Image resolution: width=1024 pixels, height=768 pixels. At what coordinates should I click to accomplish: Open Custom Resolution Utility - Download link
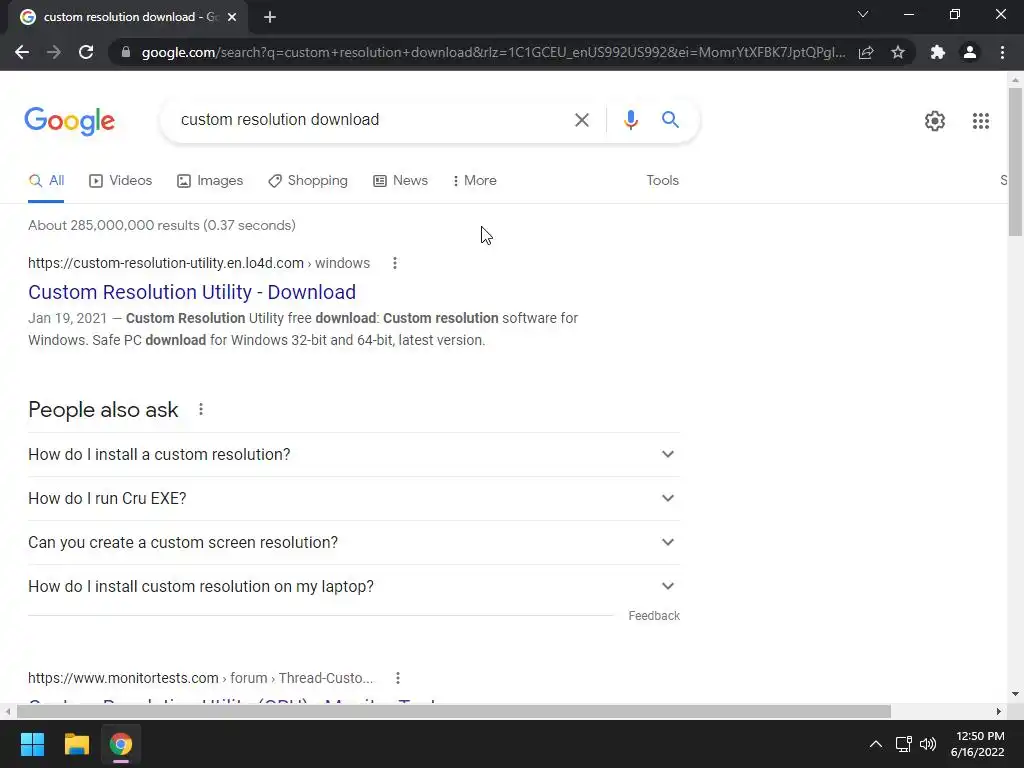(192, 292)
